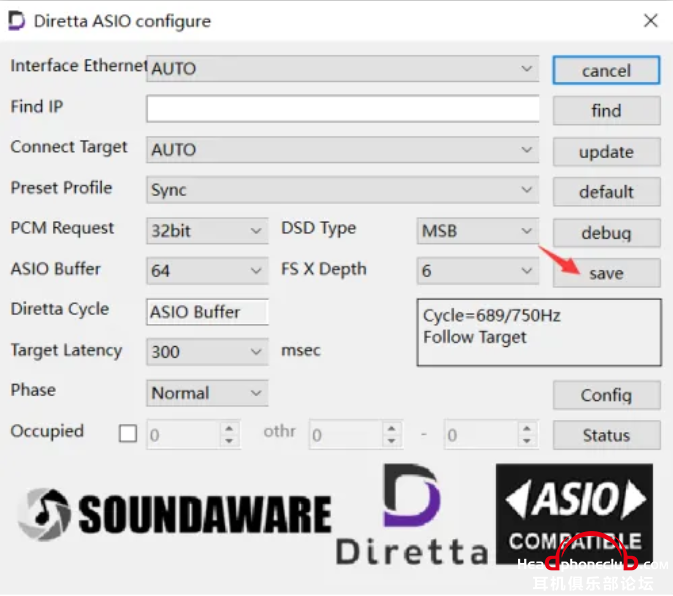Restore settings with the default button
Viewport: 673px width, 596px height.
606,192
